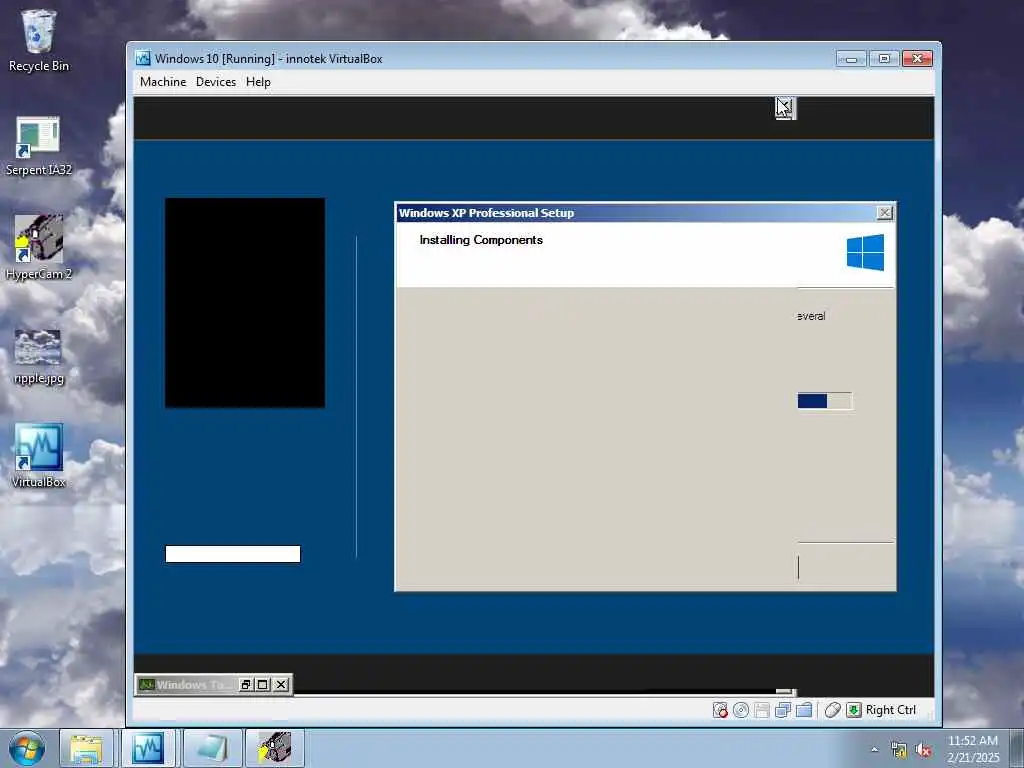Open the Windows Start menu
1024x768 pixels.
27,748
